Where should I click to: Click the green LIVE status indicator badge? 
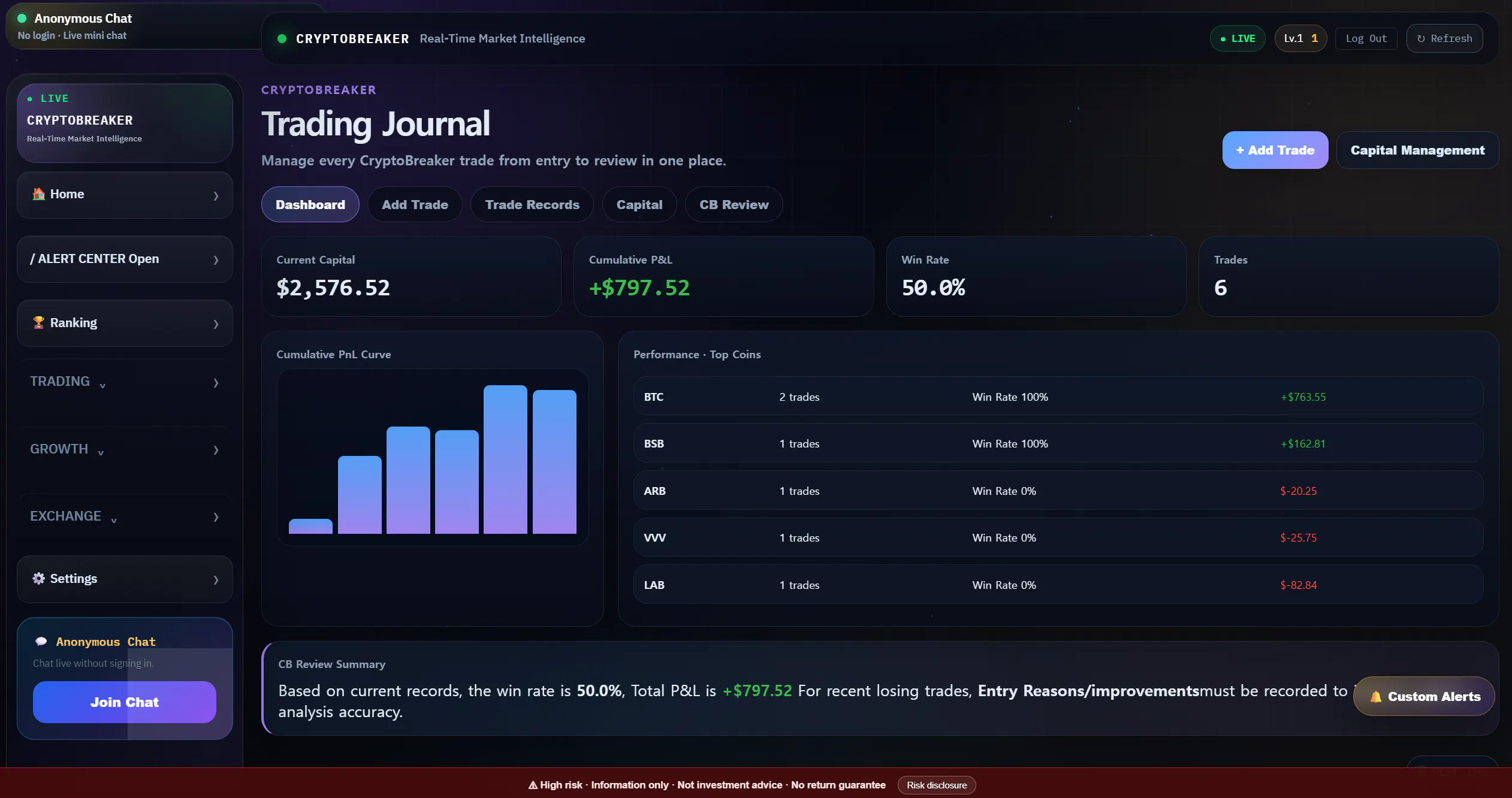pyautogui.click(x=1238, y=38)
